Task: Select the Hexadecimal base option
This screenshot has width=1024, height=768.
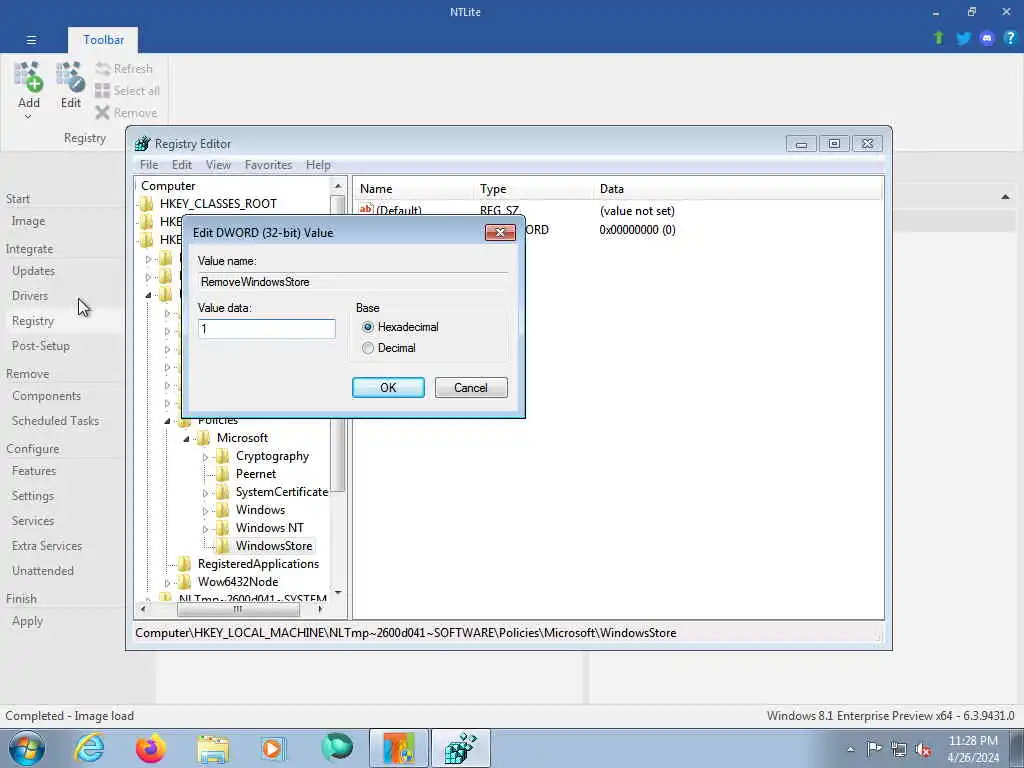Action: [x=400, y=327]
